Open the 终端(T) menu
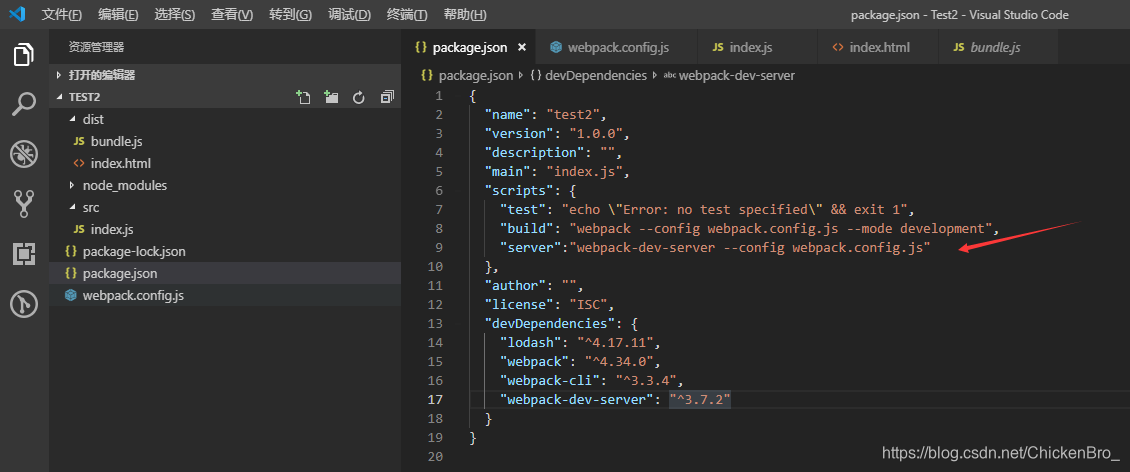1130x472 pixels. point(406,14)
